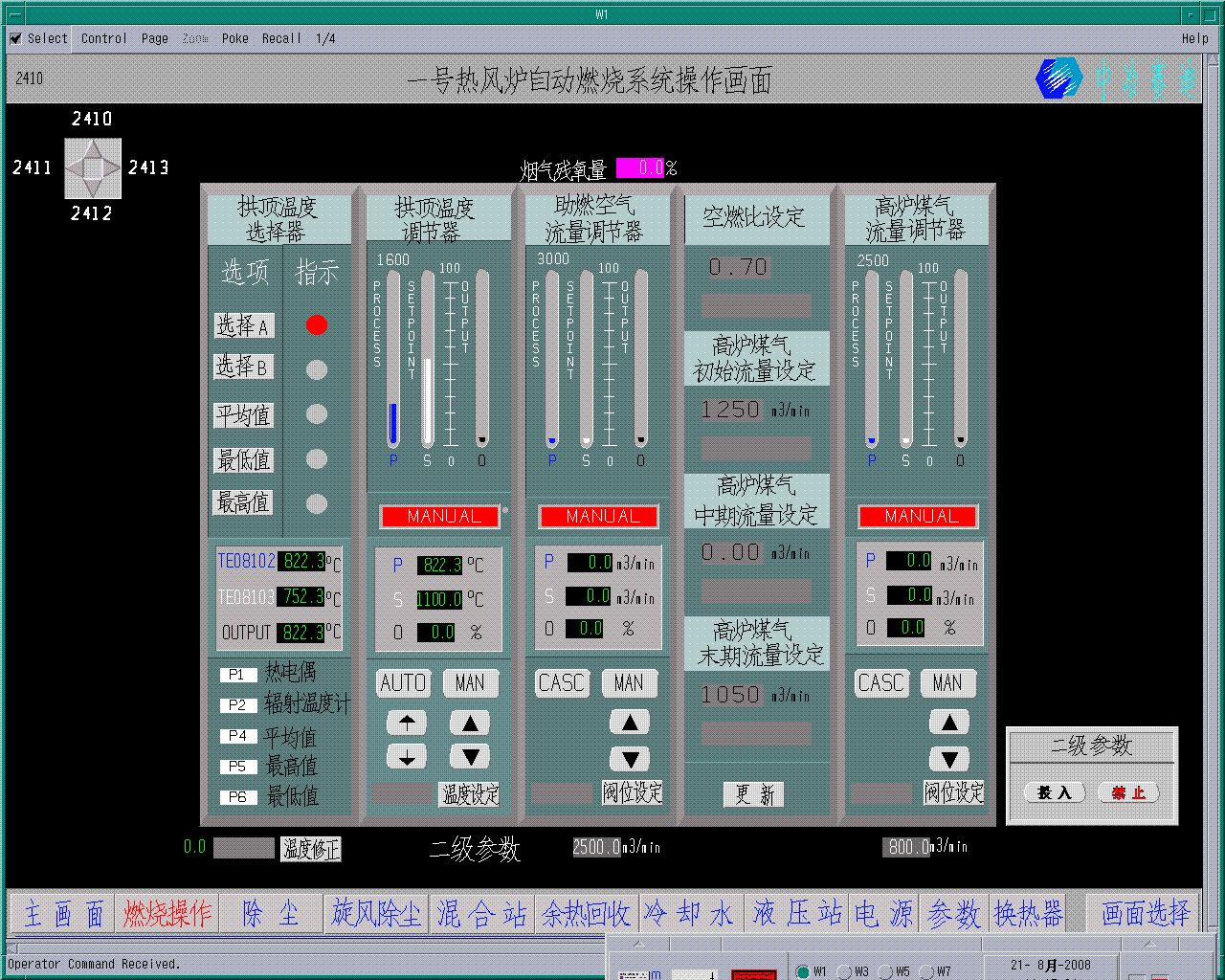Click 投入 in 二级参数 panel
Screen dimensions: 1225x980
click(1055, 792)
